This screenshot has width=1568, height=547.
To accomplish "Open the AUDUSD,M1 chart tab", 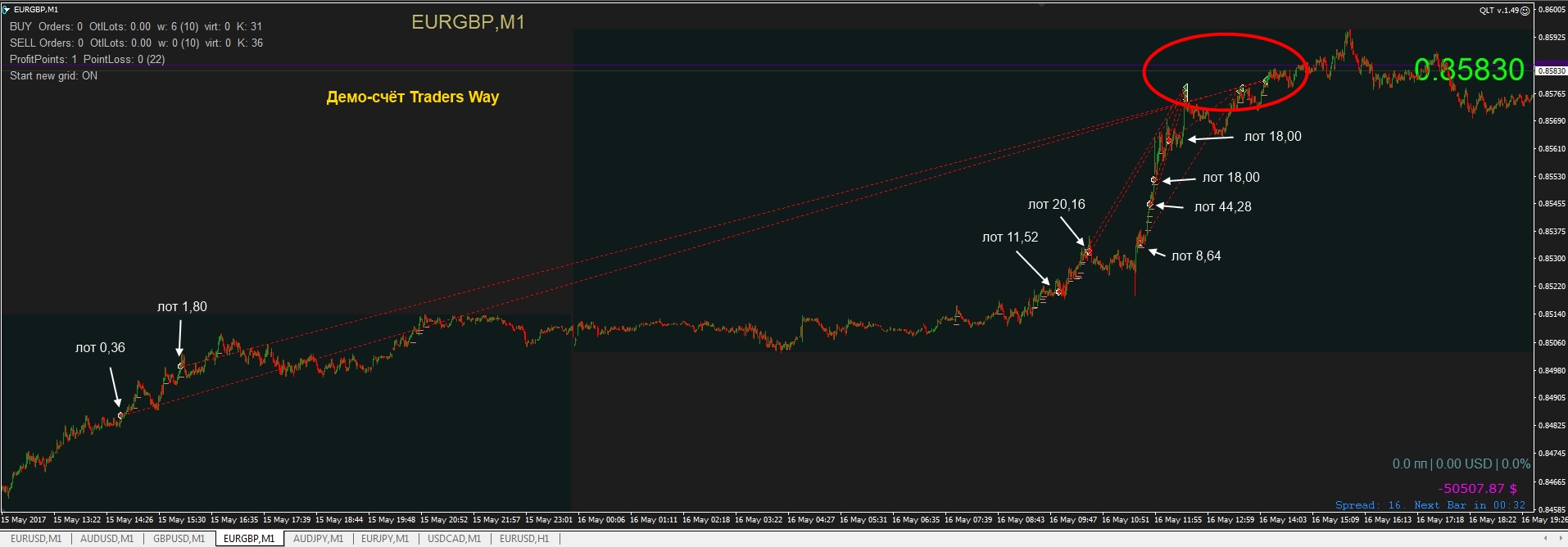I will pyautogui.click(x=106, y=539).
